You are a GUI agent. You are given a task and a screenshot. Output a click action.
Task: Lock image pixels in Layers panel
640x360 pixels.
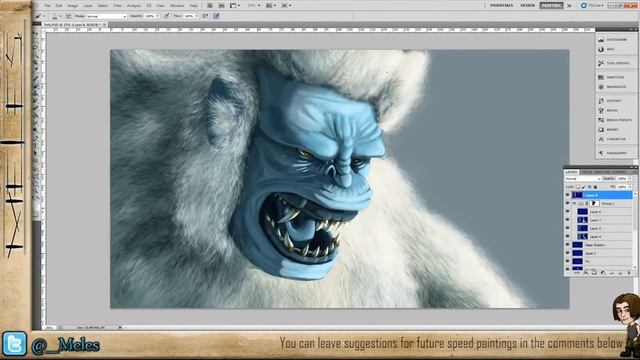click(x=584, y=187)
